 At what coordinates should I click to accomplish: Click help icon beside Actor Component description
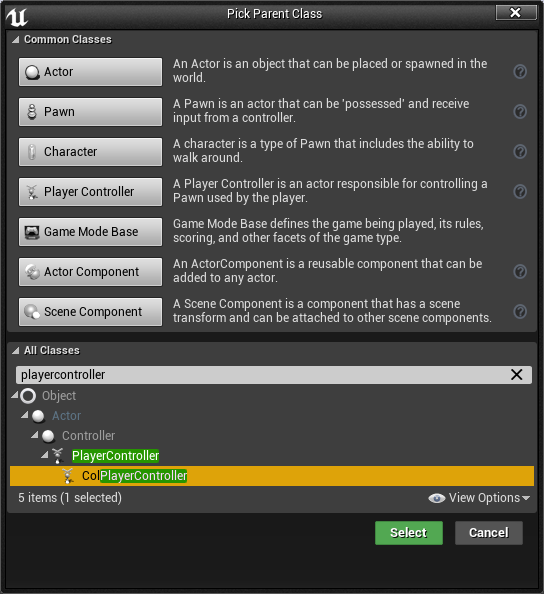pos(520,271)
